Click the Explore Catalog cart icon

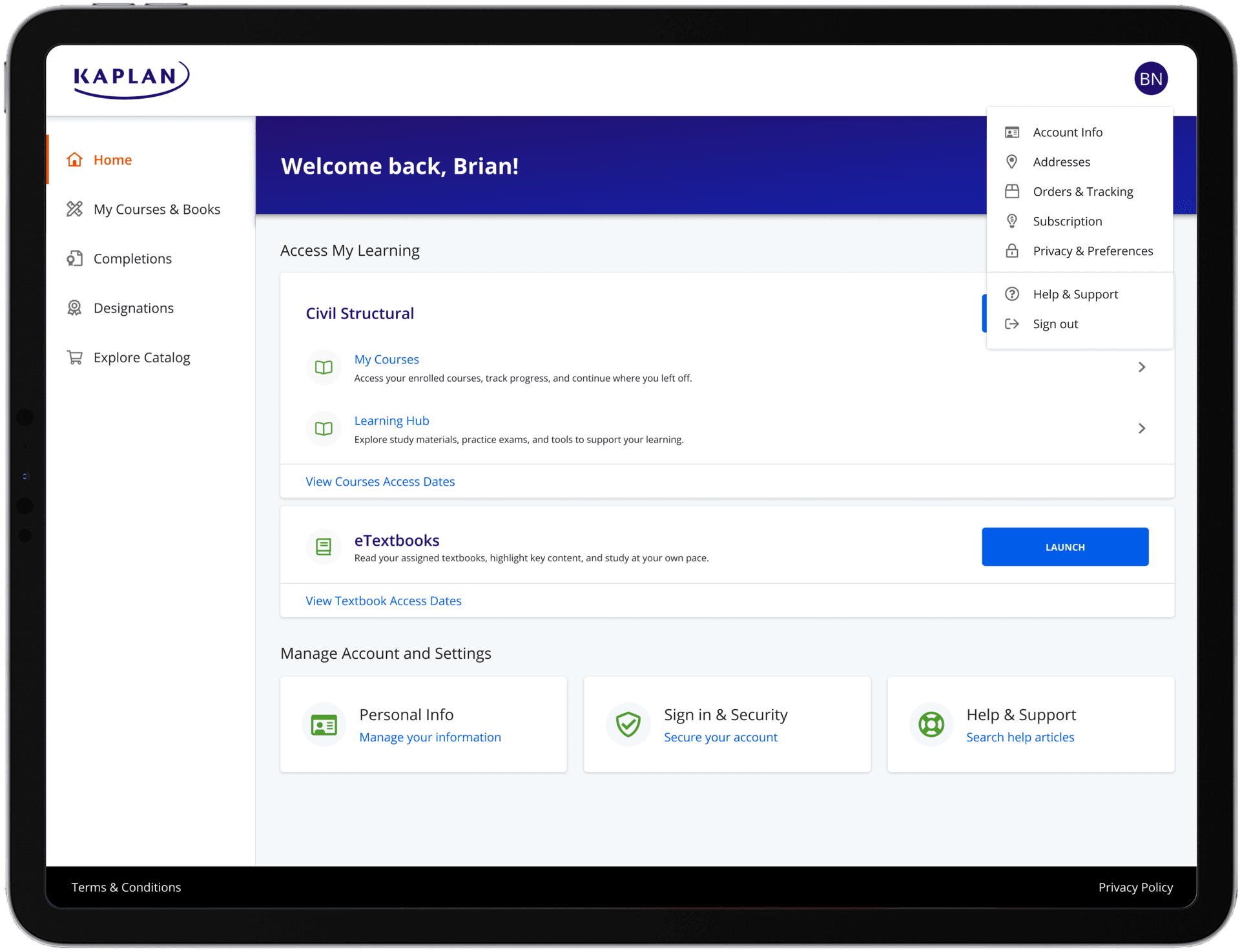75,357
